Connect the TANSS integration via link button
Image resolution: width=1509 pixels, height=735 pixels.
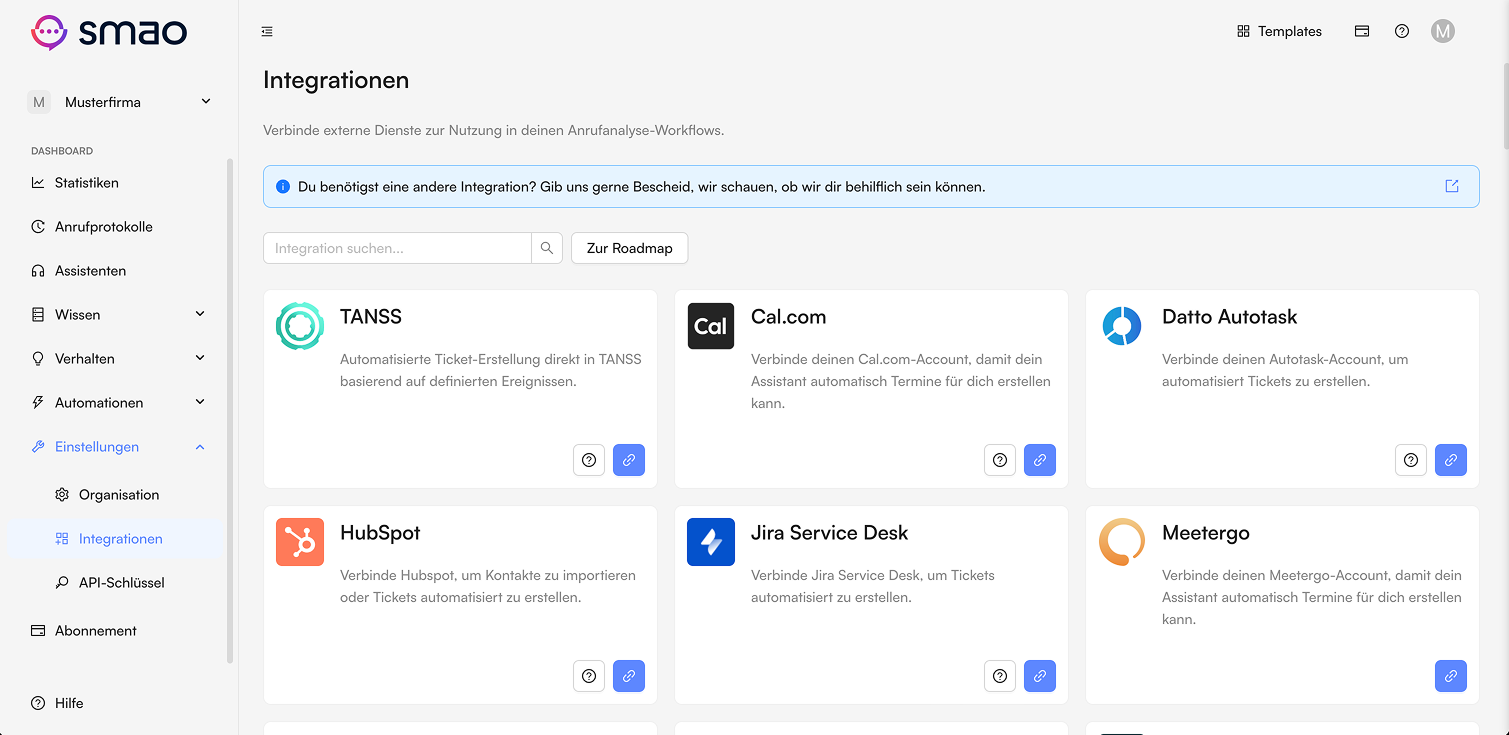(629, 460)
